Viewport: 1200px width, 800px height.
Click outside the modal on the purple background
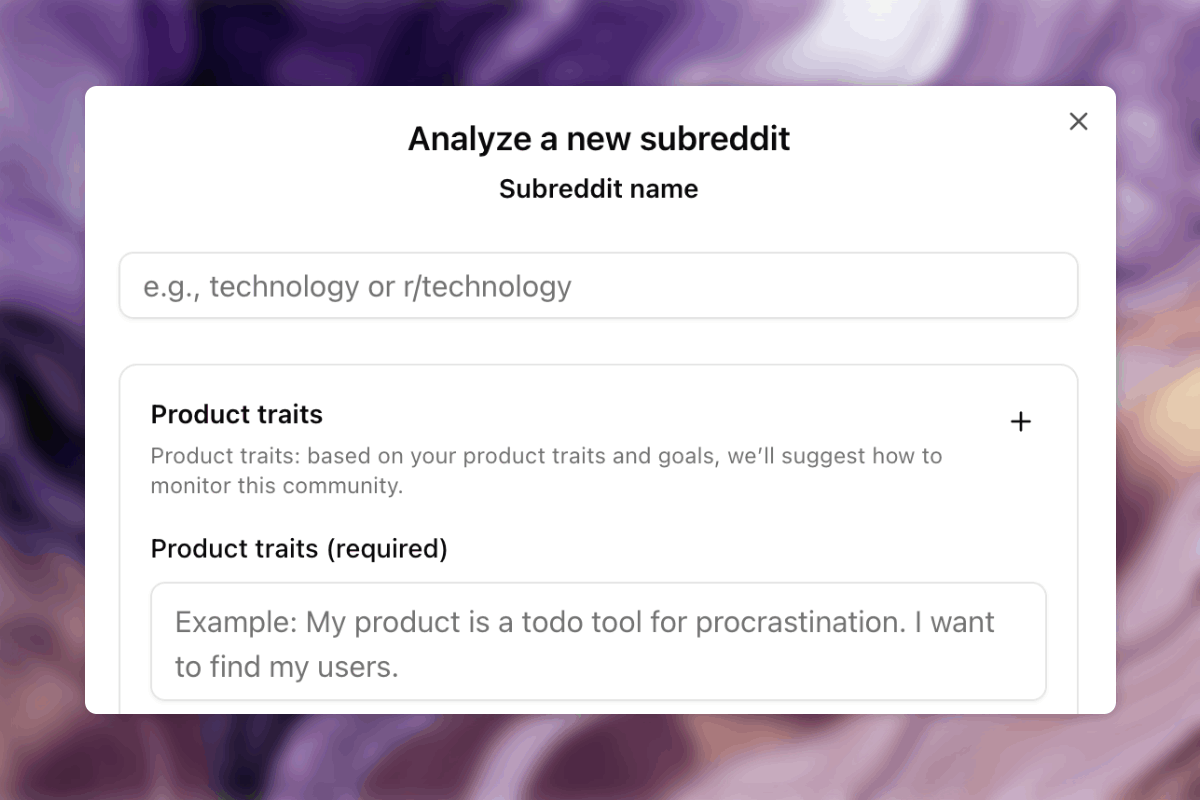(40, 400)
